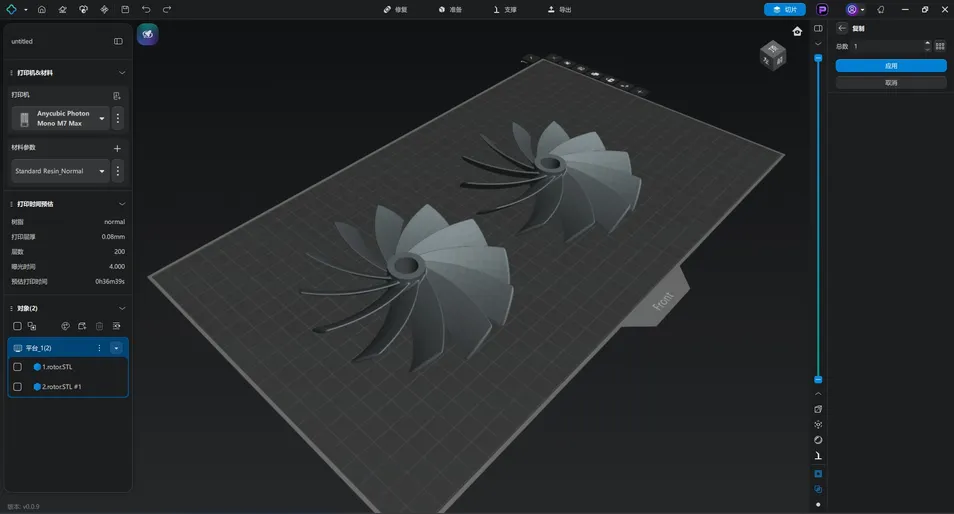Collapse the 打印时间预估 section

[122, 204]
